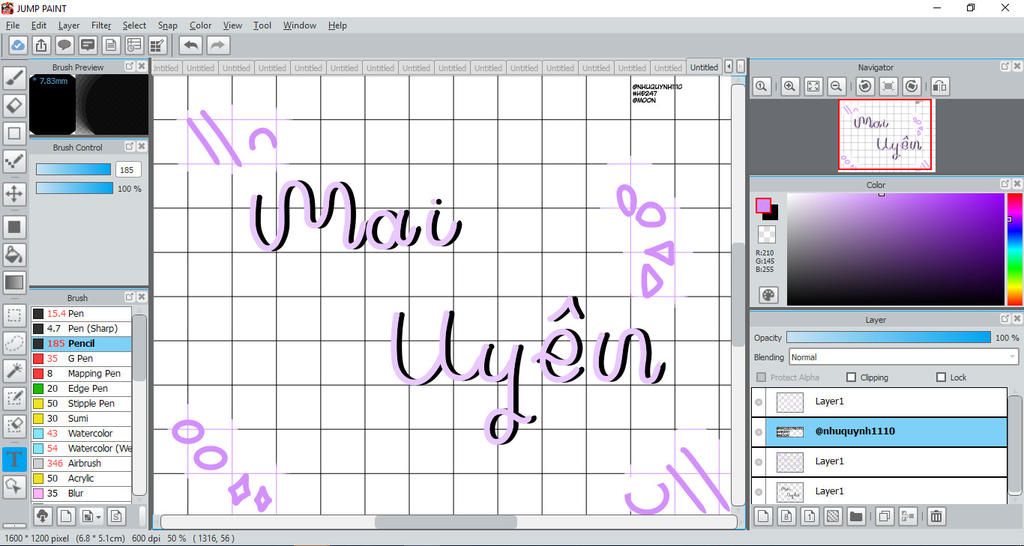Enable the Protect Alpha checkbox
This screenshot has height=546, width=1024.
coord(761,377)
